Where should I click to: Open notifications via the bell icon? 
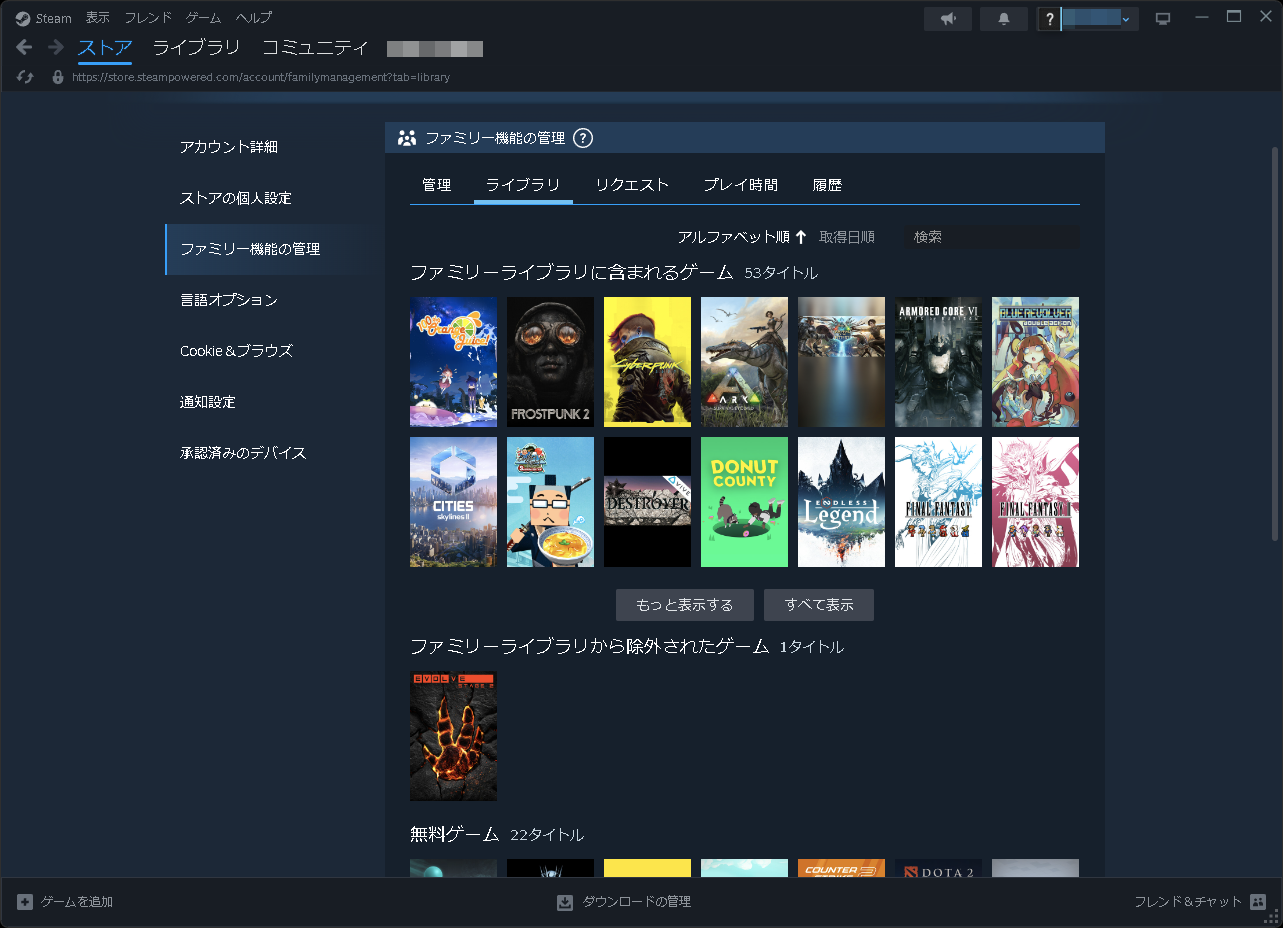point(1003,17)
